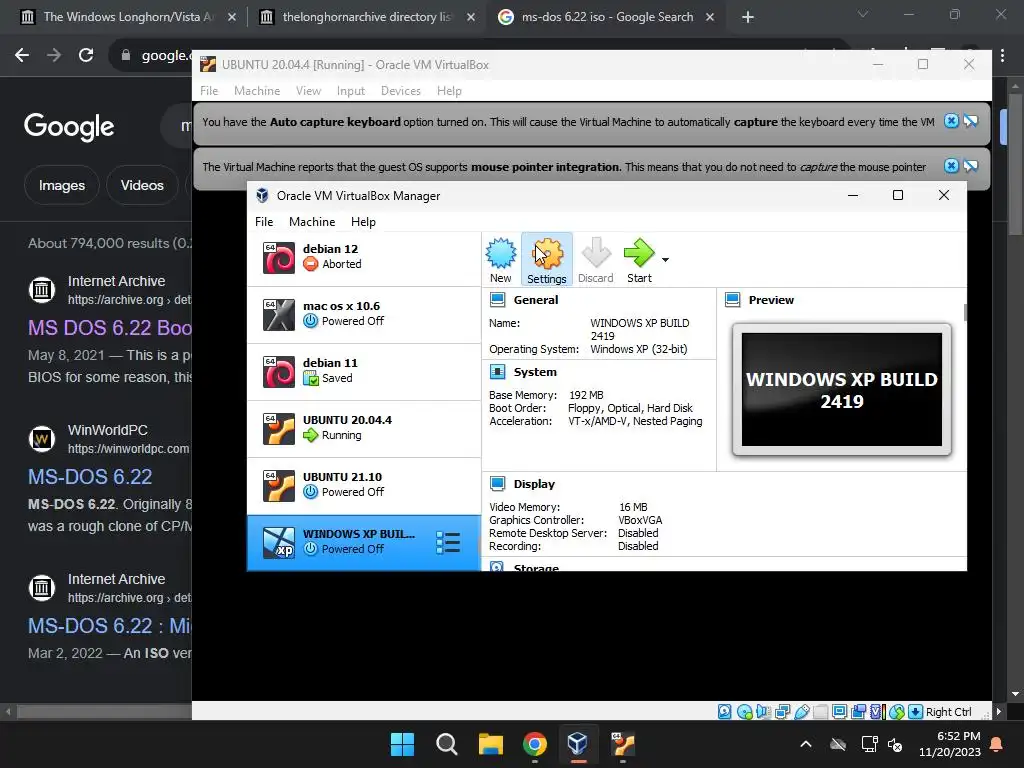The width and height of the screenshot is (1024, 768).
Task: Click CPU virtualization icon in VM status bar
Action: pos(878,712)
